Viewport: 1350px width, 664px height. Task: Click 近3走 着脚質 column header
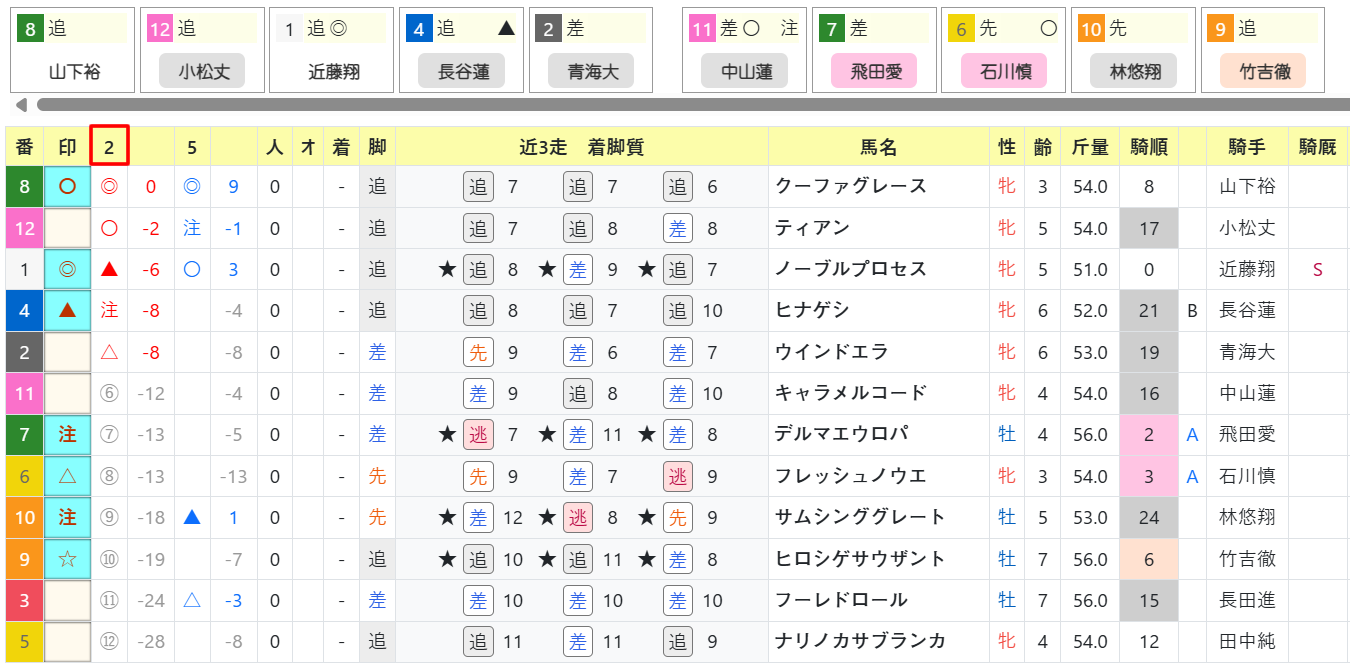[x=582, y=147]
